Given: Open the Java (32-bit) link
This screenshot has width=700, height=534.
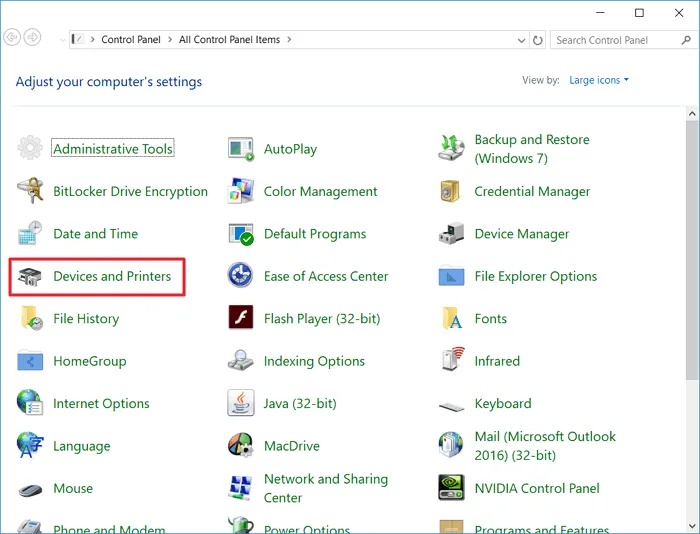Looking at the screenshot, I should tap(300, 404).
